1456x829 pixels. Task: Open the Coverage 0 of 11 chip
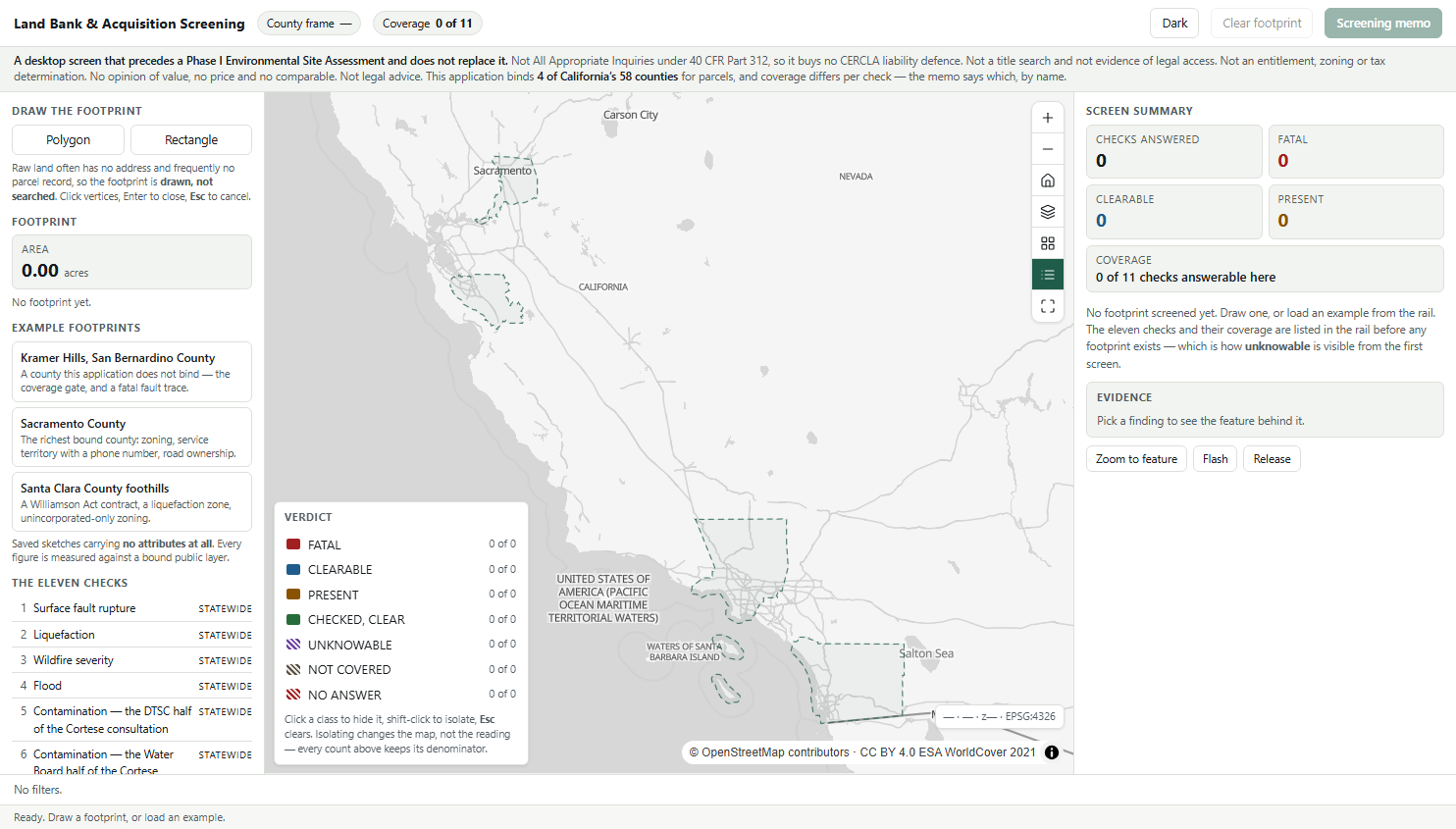[x=427, y=24]
